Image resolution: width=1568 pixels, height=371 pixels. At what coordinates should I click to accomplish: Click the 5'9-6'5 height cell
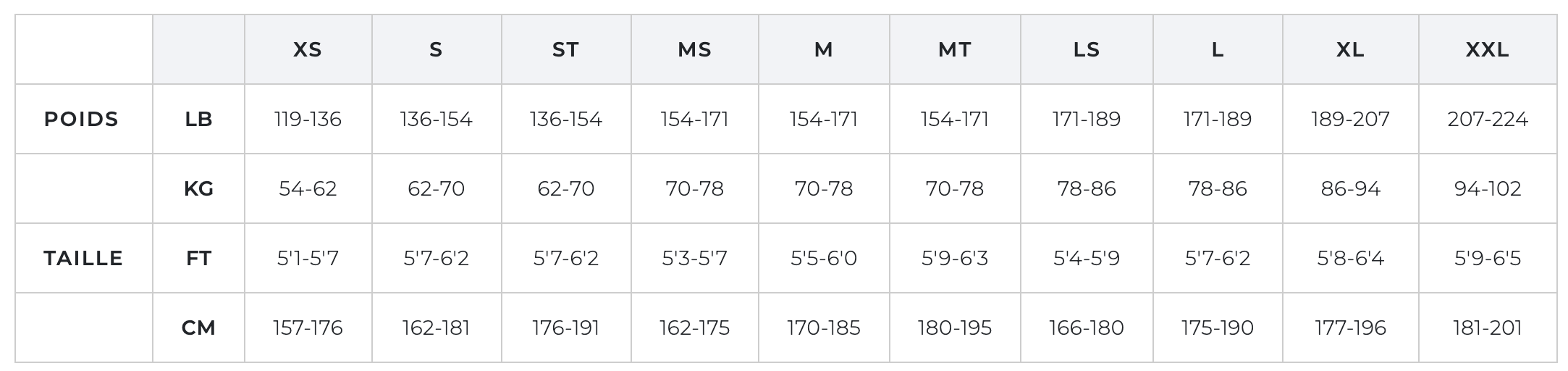(1487, 258)
